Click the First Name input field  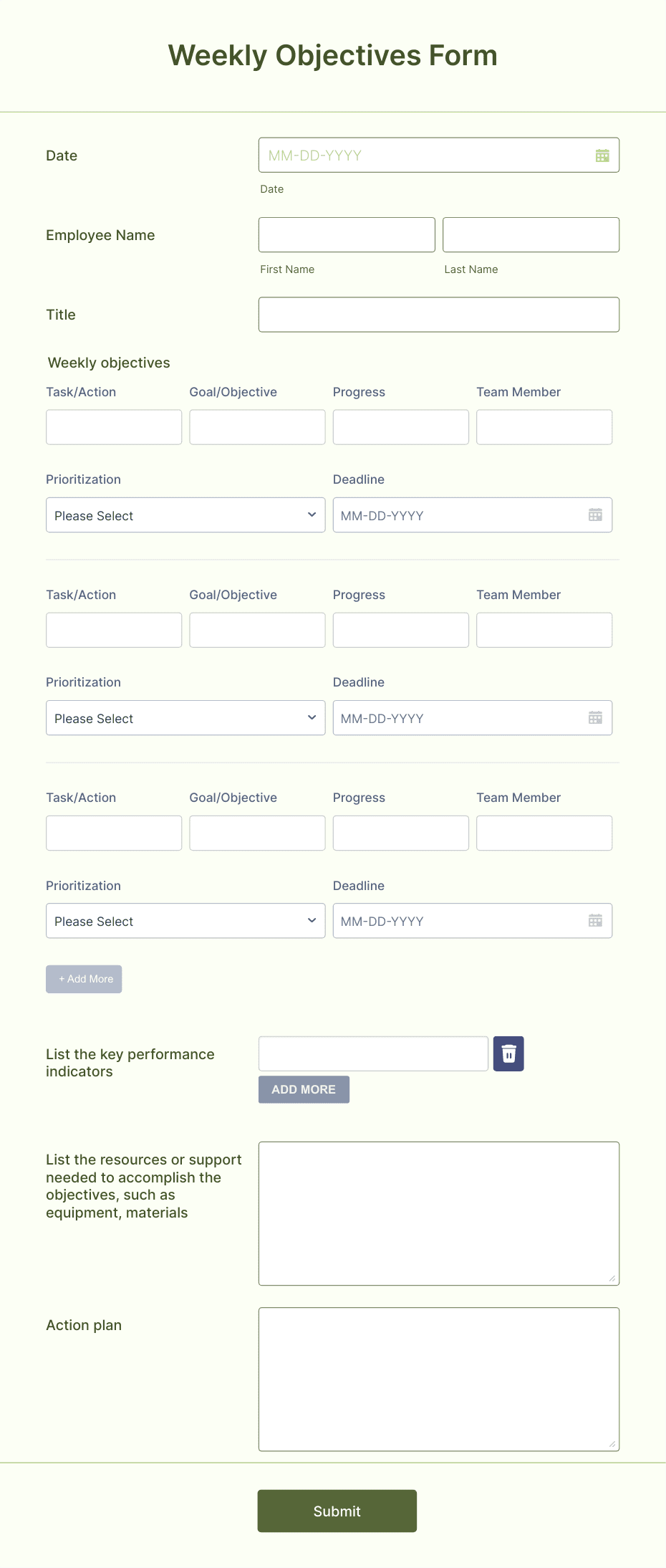tap(346, 234)
